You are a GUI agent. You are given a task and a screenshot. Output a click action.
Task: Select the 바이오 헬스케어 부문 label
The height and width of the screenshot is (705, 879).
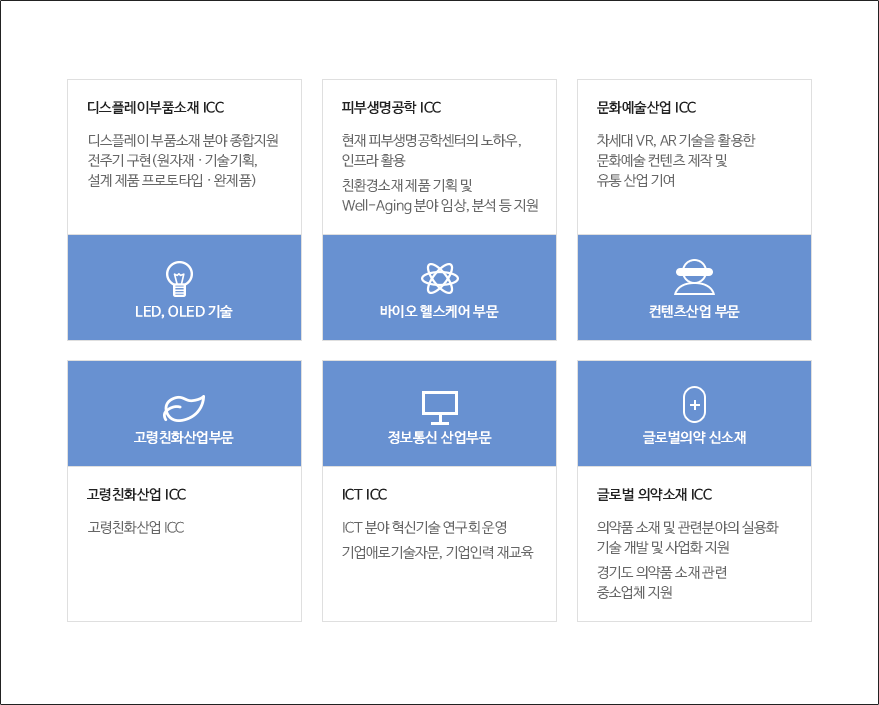coord(439,312)
